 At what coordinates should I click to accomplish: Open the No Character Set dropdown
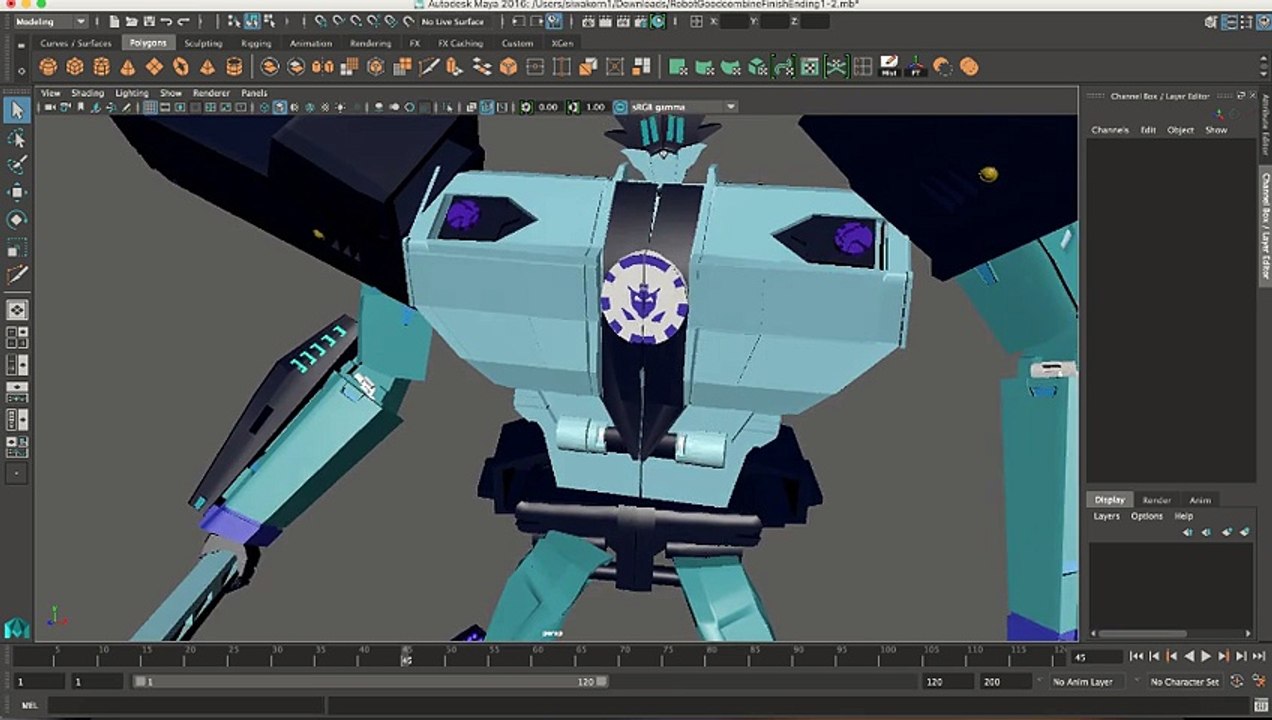1186,682
